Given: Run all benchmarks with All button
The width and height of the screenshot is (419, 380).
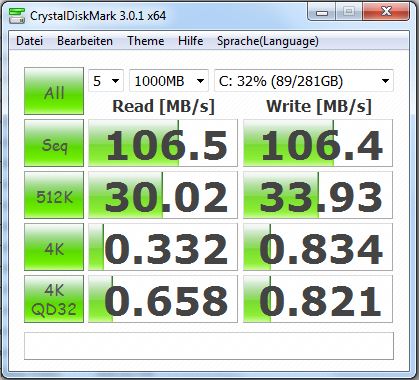Looking at the screenshot, I should [x=54, y=91].
